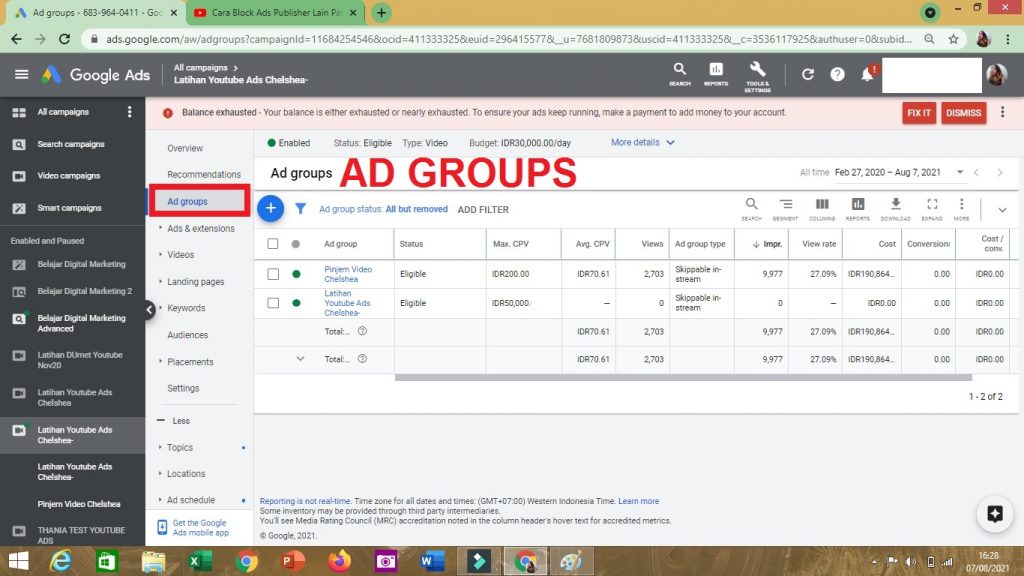Expand the table to full screen
Image resolution: width=1024 pixels, height=576 pixels.
click(931, 208)
